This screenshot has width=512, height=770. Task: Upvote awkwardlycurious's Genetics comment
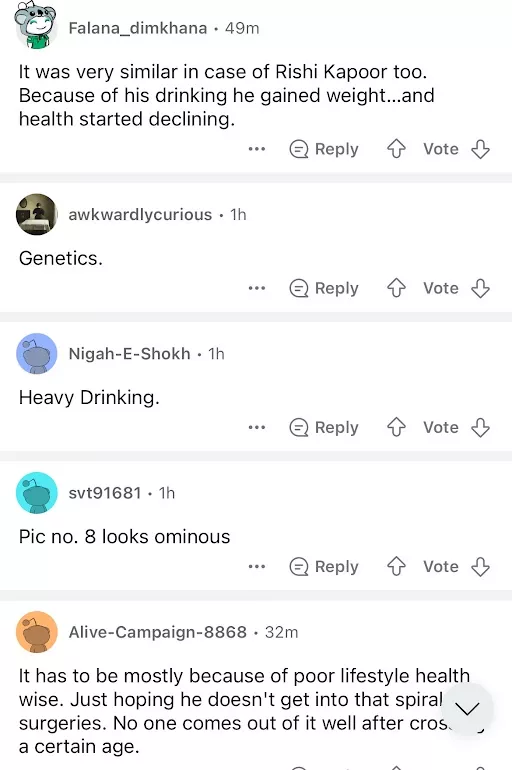pyautogui.click(x=396, y=288)
